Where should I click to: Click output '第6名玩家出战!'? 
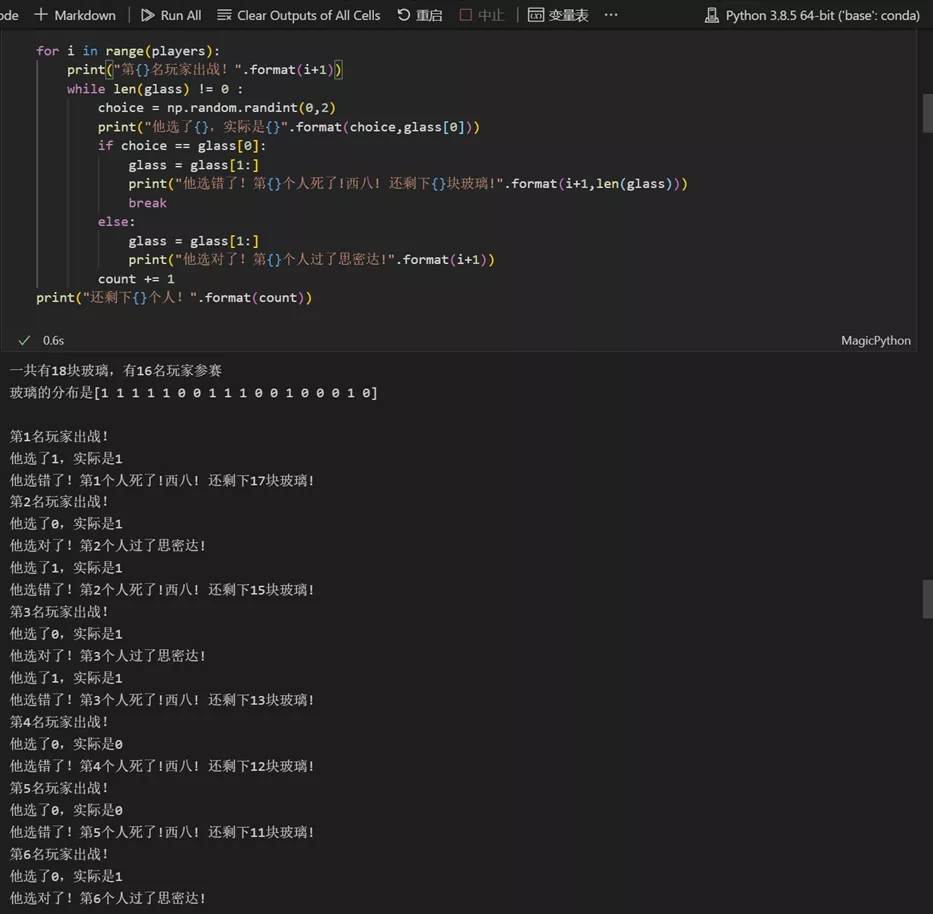point(59,854)
